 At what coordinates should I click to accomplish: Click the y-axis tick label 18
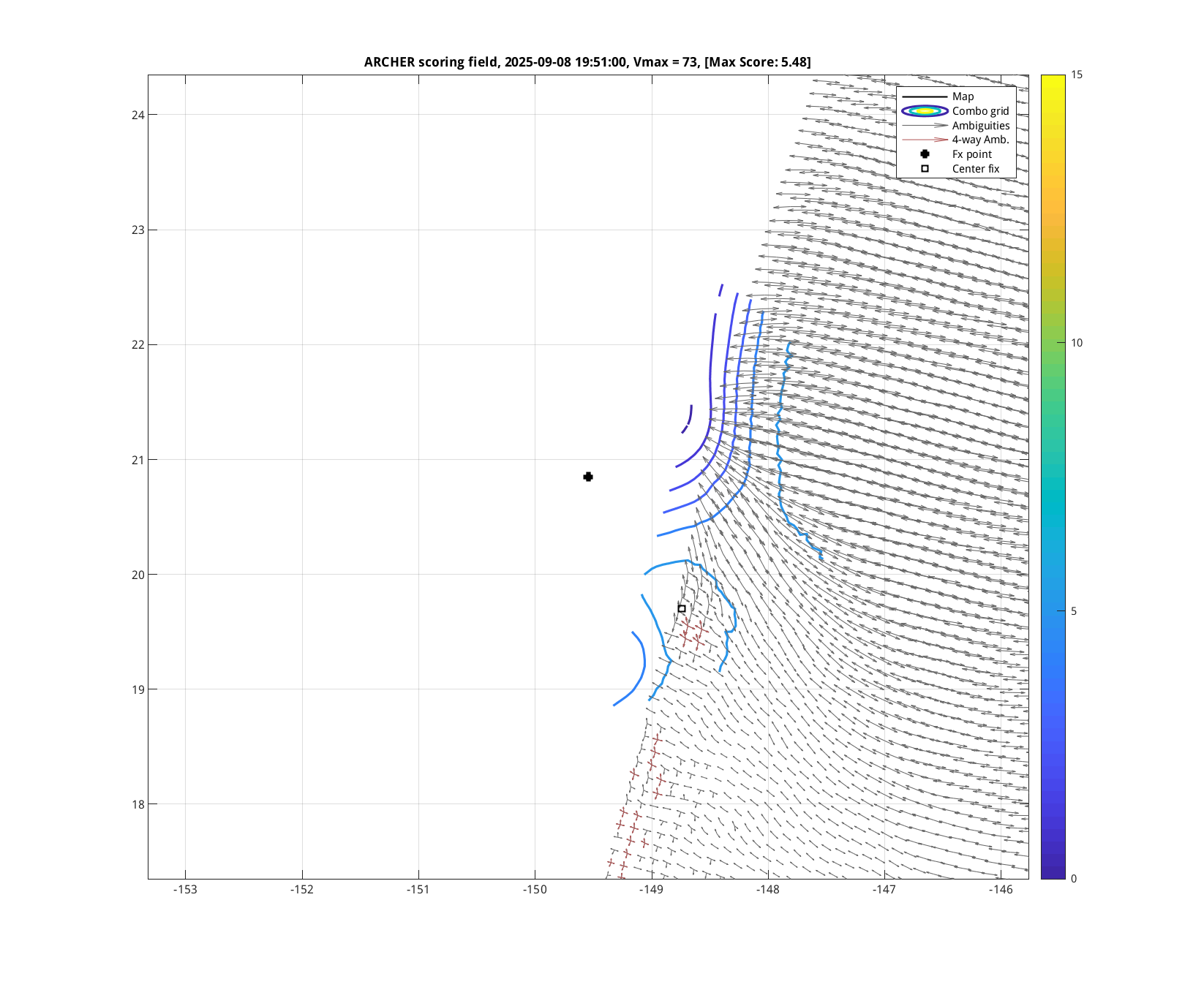(x=138, y=804)
